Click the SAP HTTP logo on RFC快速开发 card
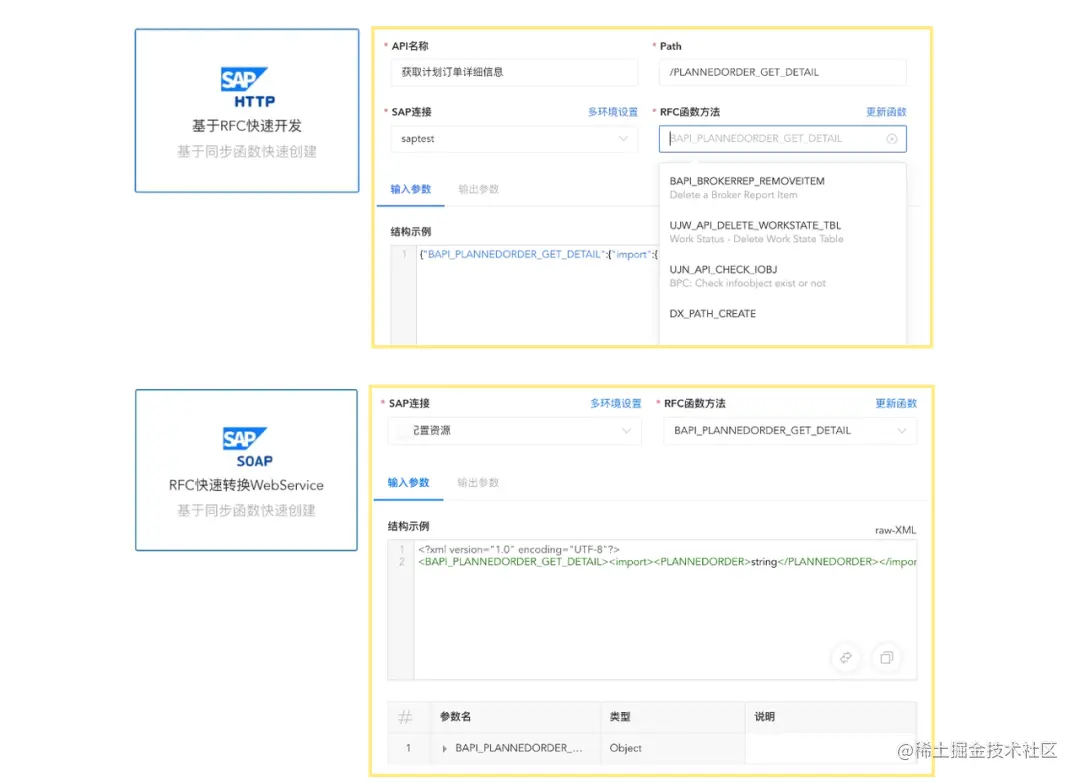 pyautogui.click(x=246, y=85)
